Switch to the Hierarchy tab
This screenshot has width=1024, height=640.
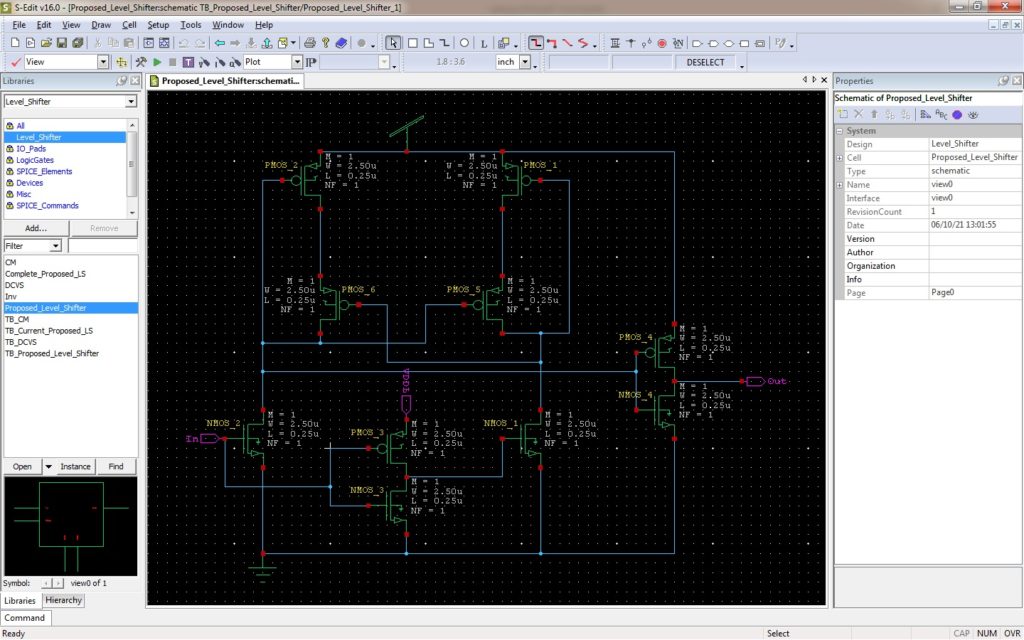click(x=63, y=600)
